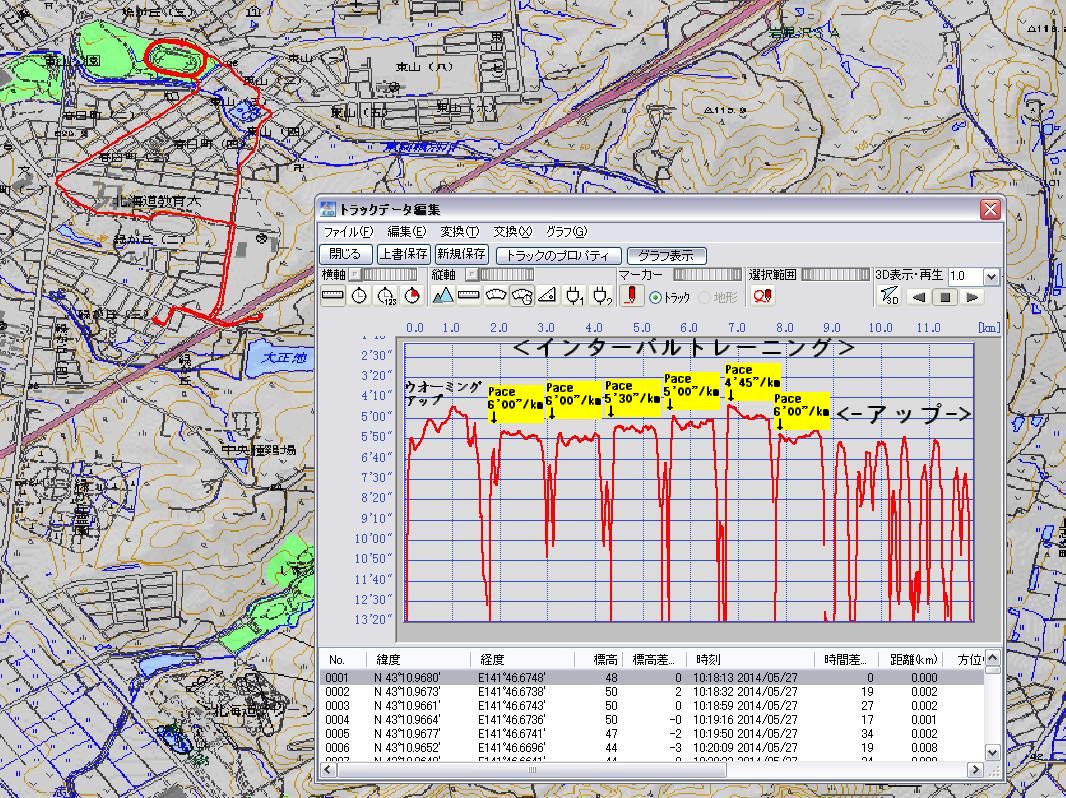This screenshot has width=1066, height=798.
Task: Select the speedometer-with-clock pace icon
Action: (x=522, y=296)
